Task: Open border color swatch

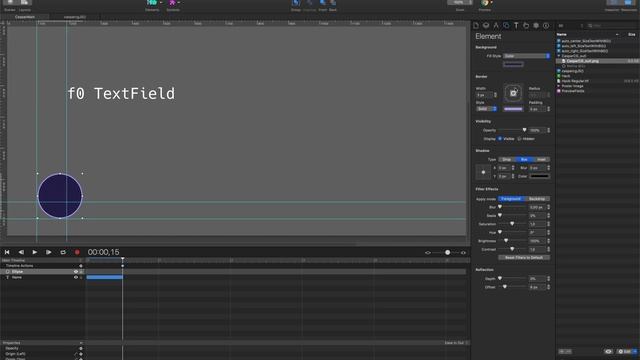Action: (513, 109)
